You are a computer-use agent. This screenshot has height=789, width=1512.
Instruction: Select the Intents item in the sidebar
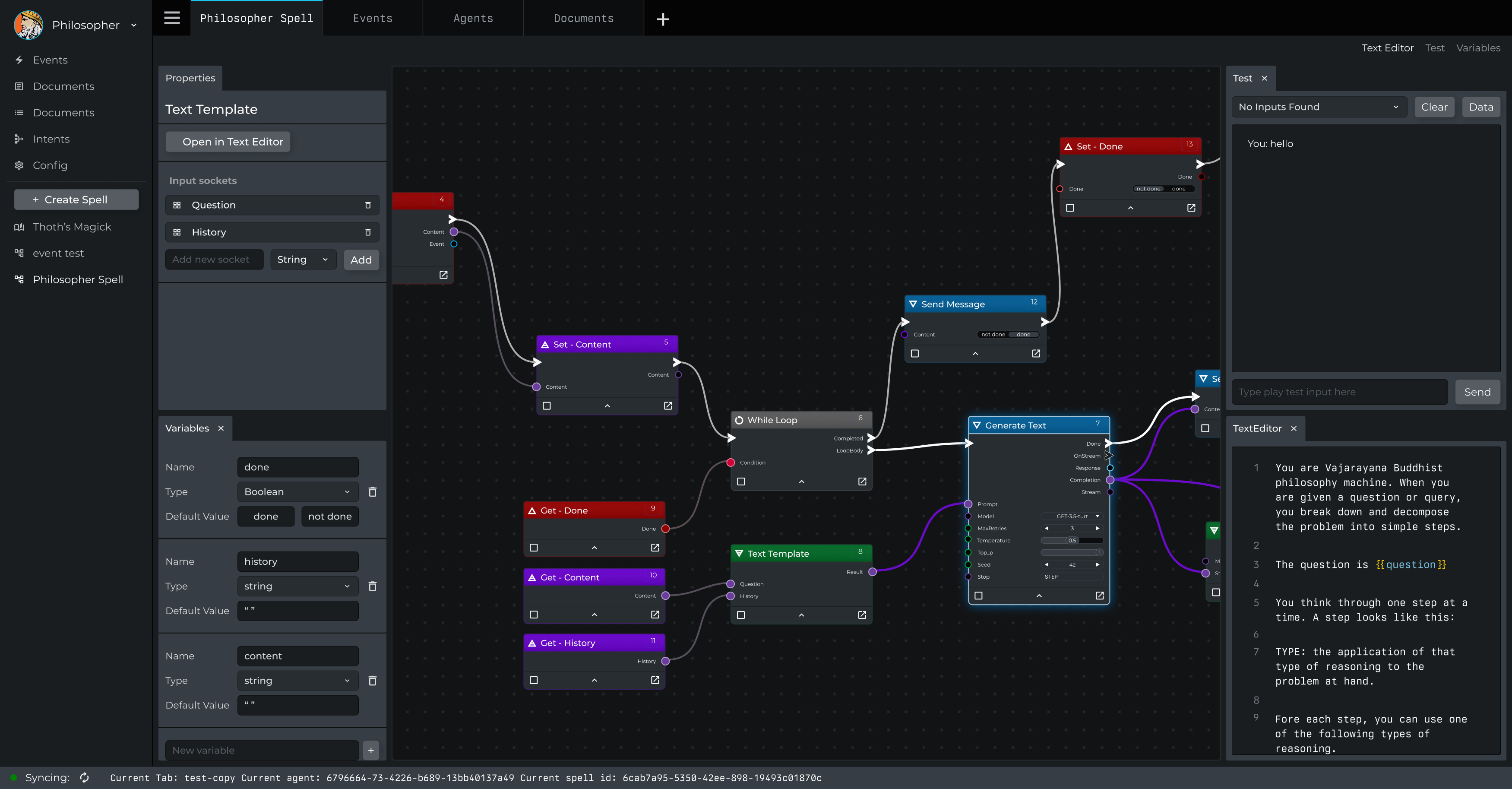coord(51,139)
